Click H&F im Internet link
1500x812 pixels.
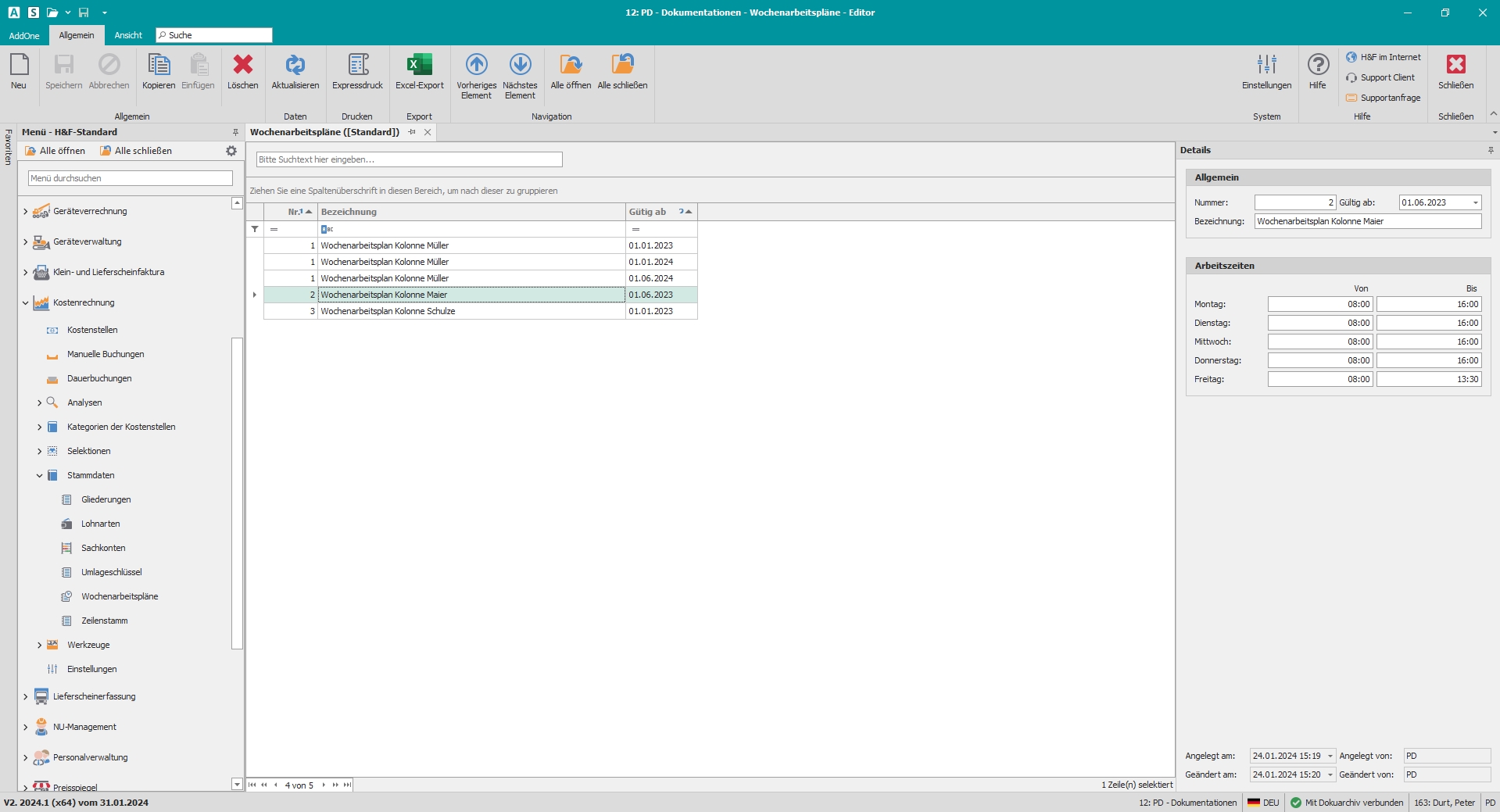click(1390, 57)
